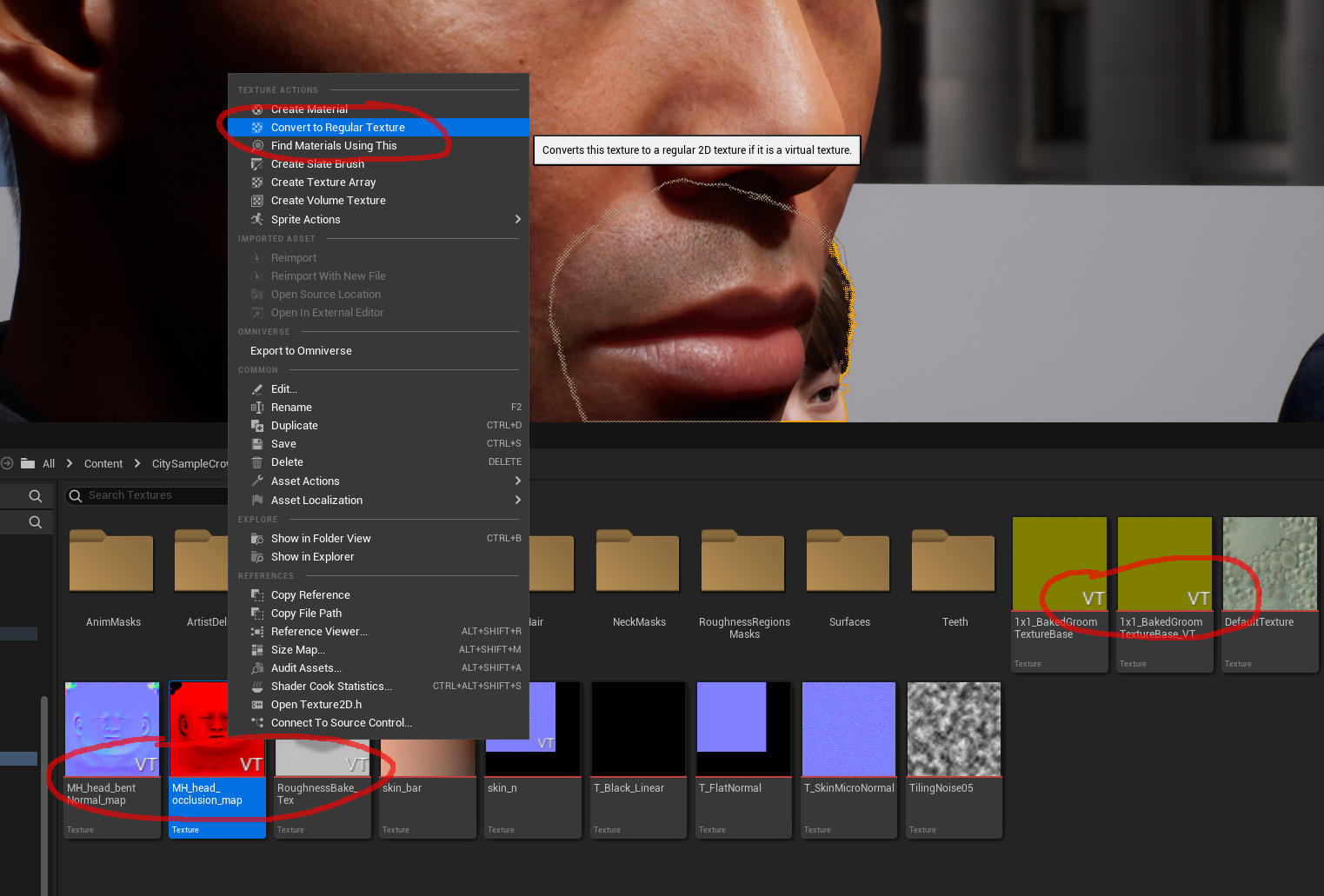Screen dimensions: 1324x896
Task: Click the Content breadcrumb link
Action: coord(103,464)
